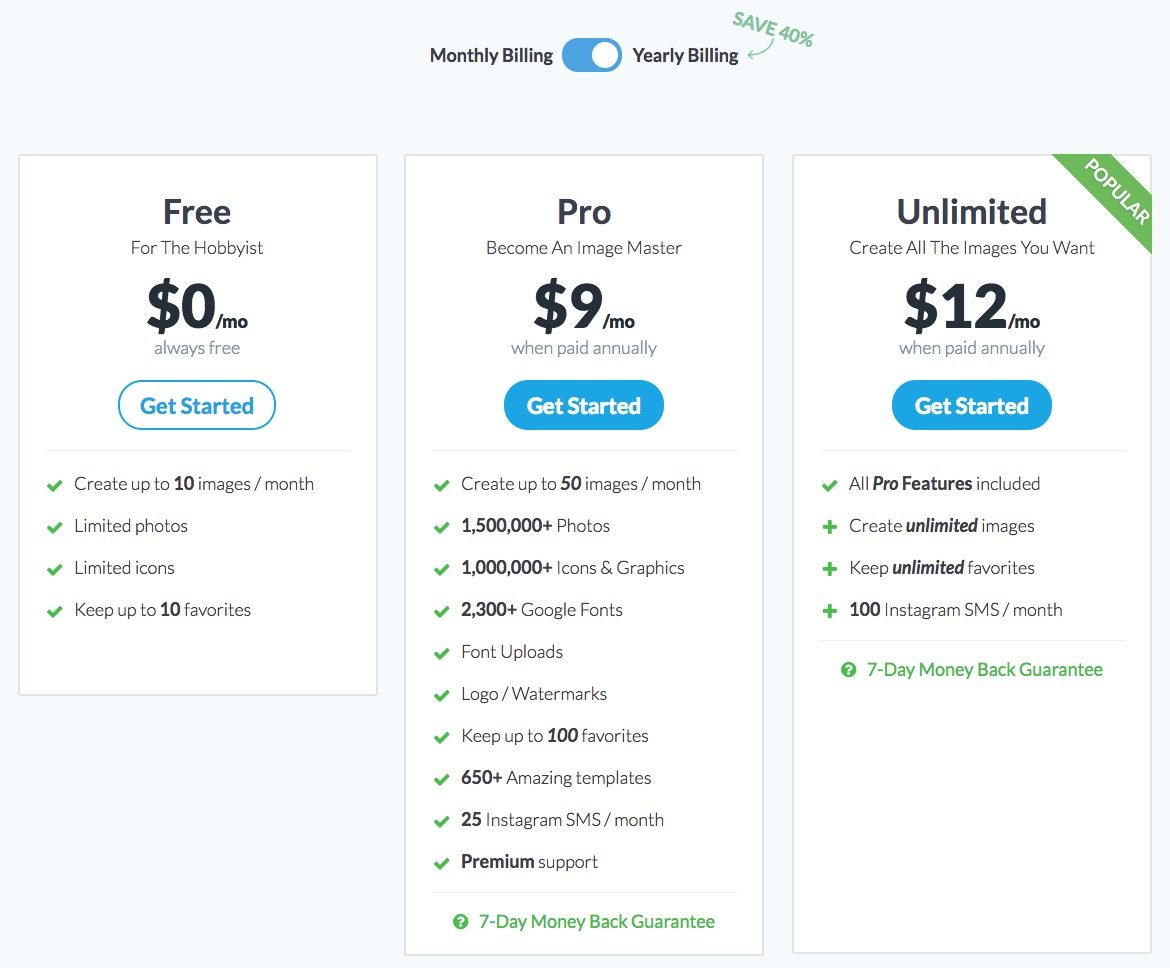Click Get Started under the Free plan
Viewport: 1170px width, 968px height.
pyautogui.click(x=197, y=405)
